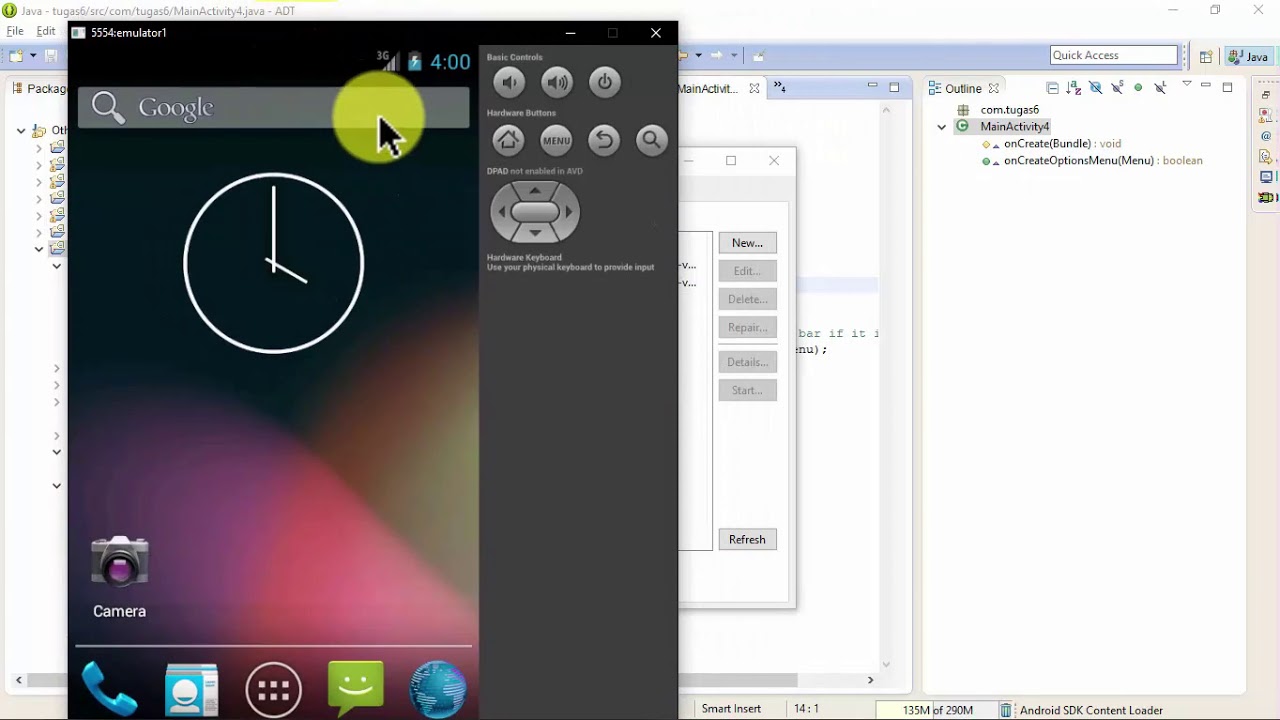The image size is (1280, 720).
Task: Switch to the Java perspective
Action: pos(1248,57)
